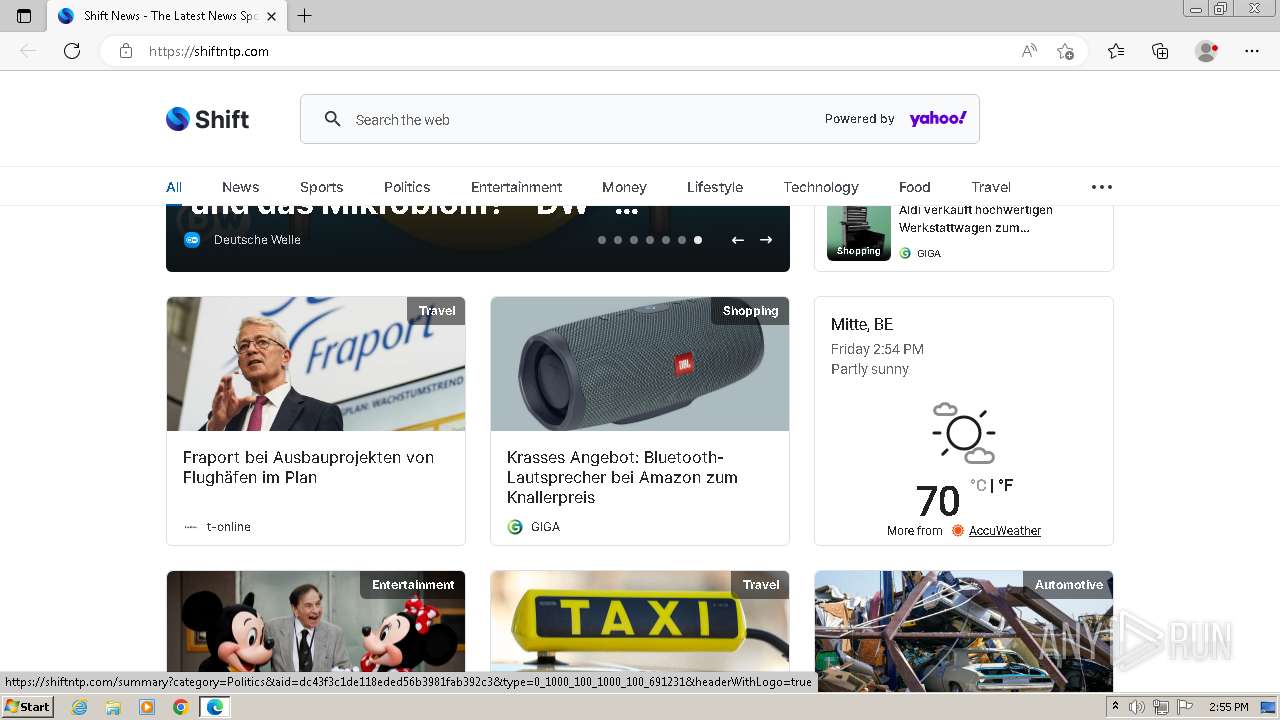Open the Windows Start menu
Image resolution: width=1280 pixels, height=720 pixels.
click(27, 707)
